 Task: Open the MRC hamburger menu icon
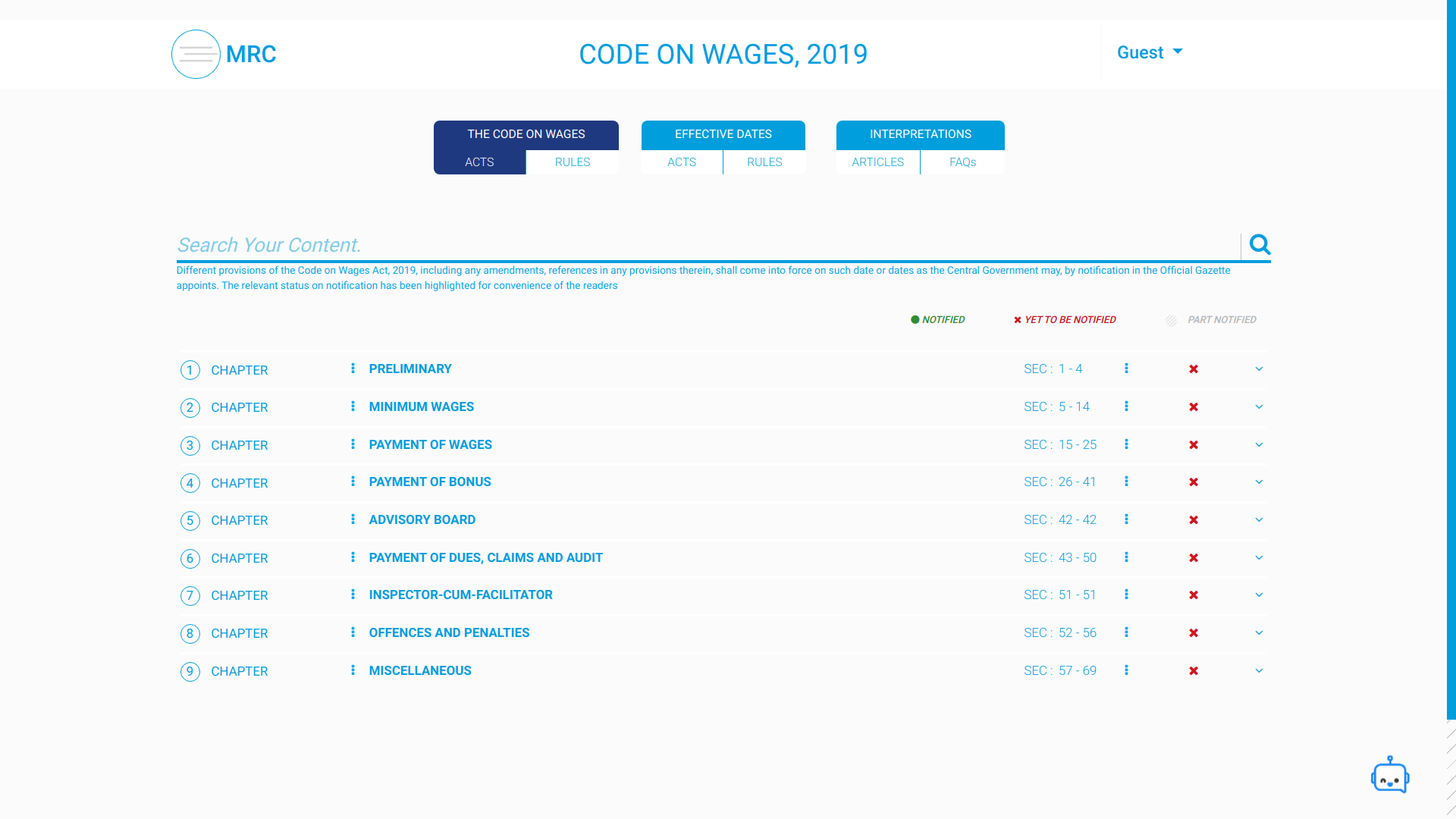tap(196, 54)
